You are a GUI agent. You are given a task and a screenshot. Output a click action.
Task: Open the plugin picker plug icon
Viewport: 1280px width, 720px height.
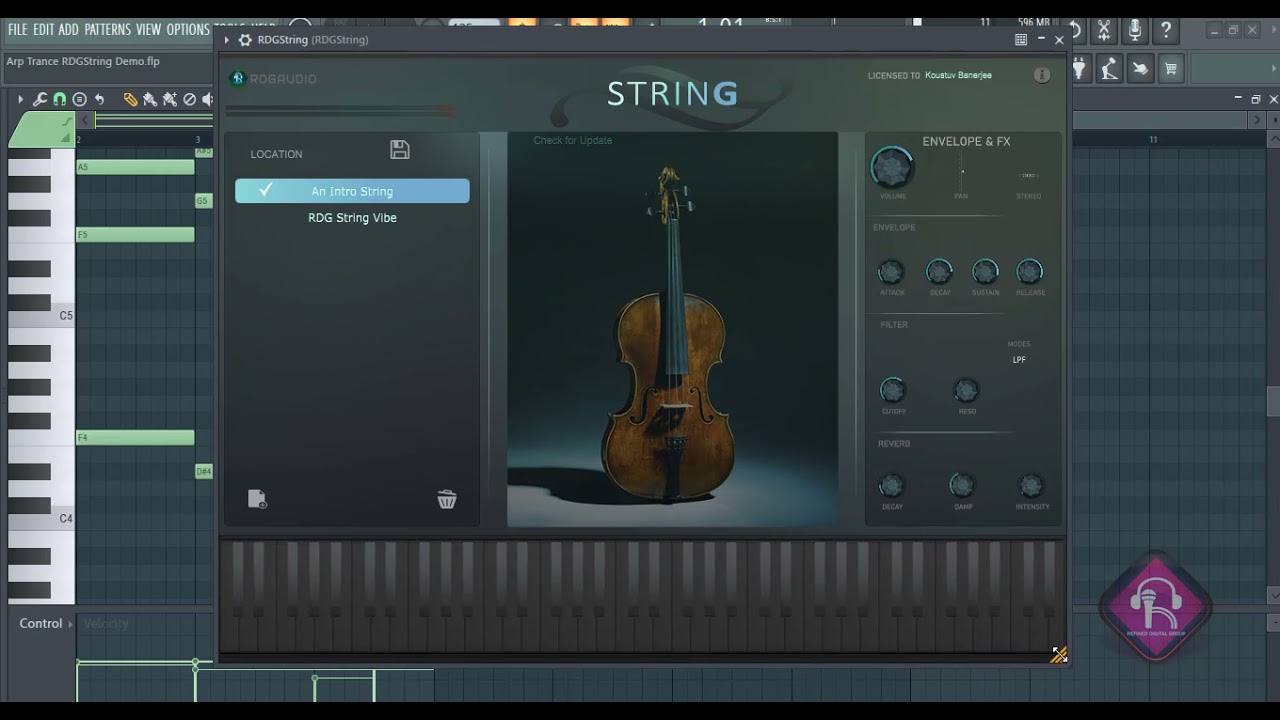pyautogui.click(x=1080, y=68)
